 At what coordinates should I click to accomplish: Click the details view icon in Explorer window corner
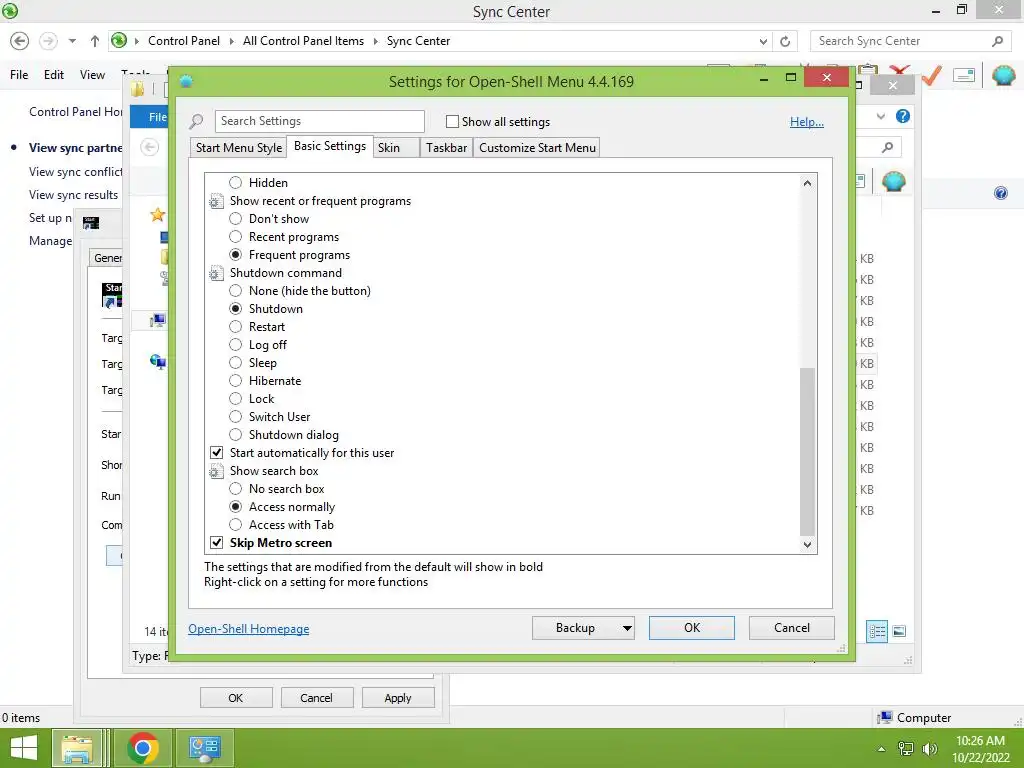pos(877,631)
